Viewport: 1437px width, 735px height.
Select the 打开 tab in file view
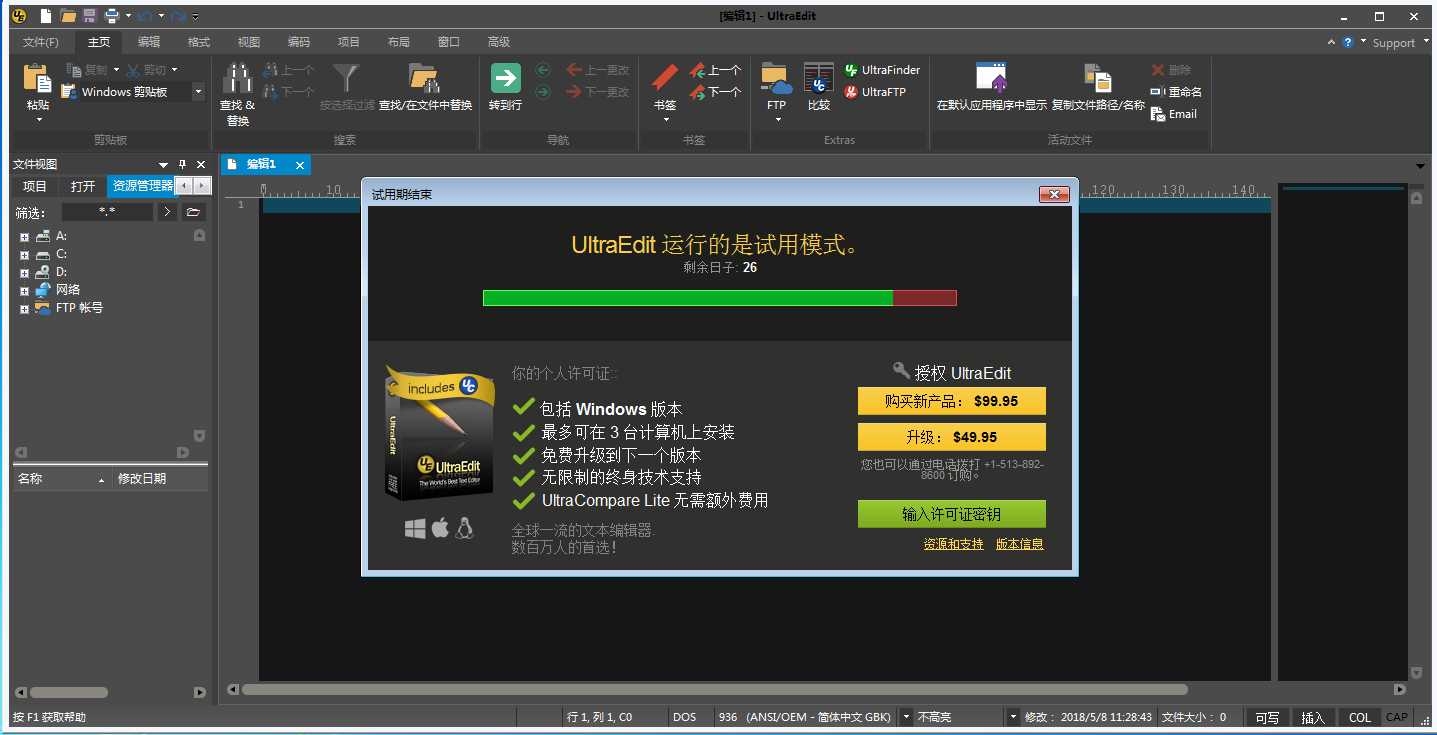[83, 186]
